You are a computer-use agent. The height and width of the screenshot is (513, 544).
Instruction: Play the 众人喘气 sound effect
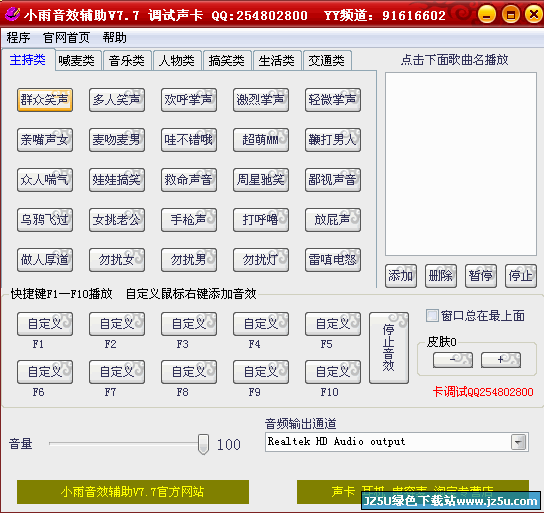coord(45,180)
